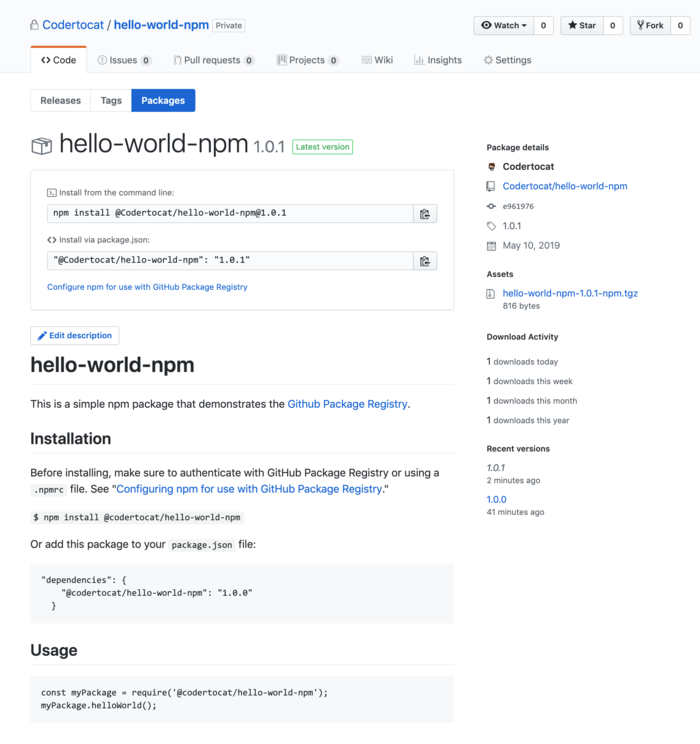Open the Watch dropdown menu
Screen dimensions: 700x744
pyautogui.click(x=504, y=26)
